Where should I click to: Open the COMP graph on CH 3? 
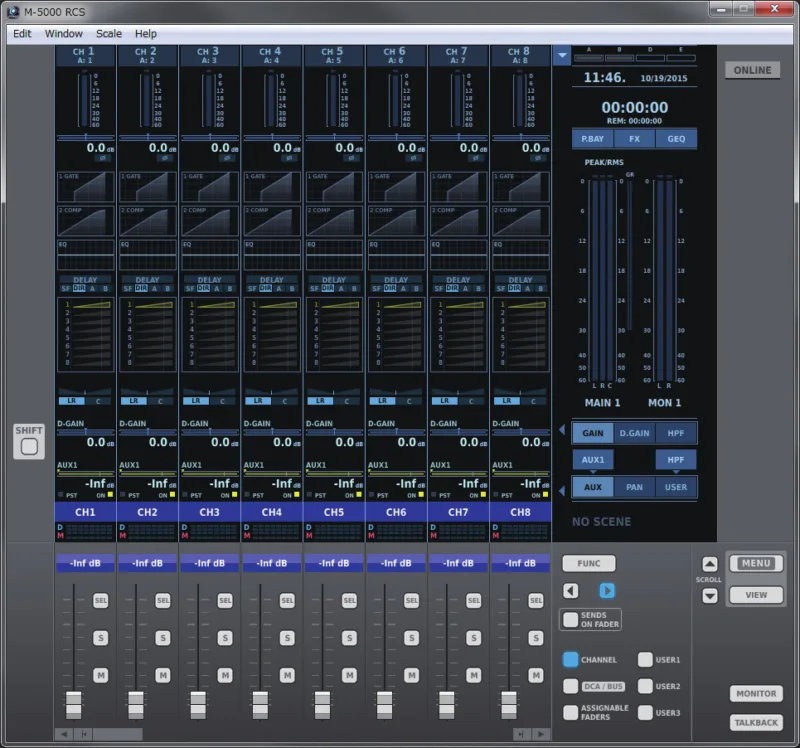click(210, 220)
